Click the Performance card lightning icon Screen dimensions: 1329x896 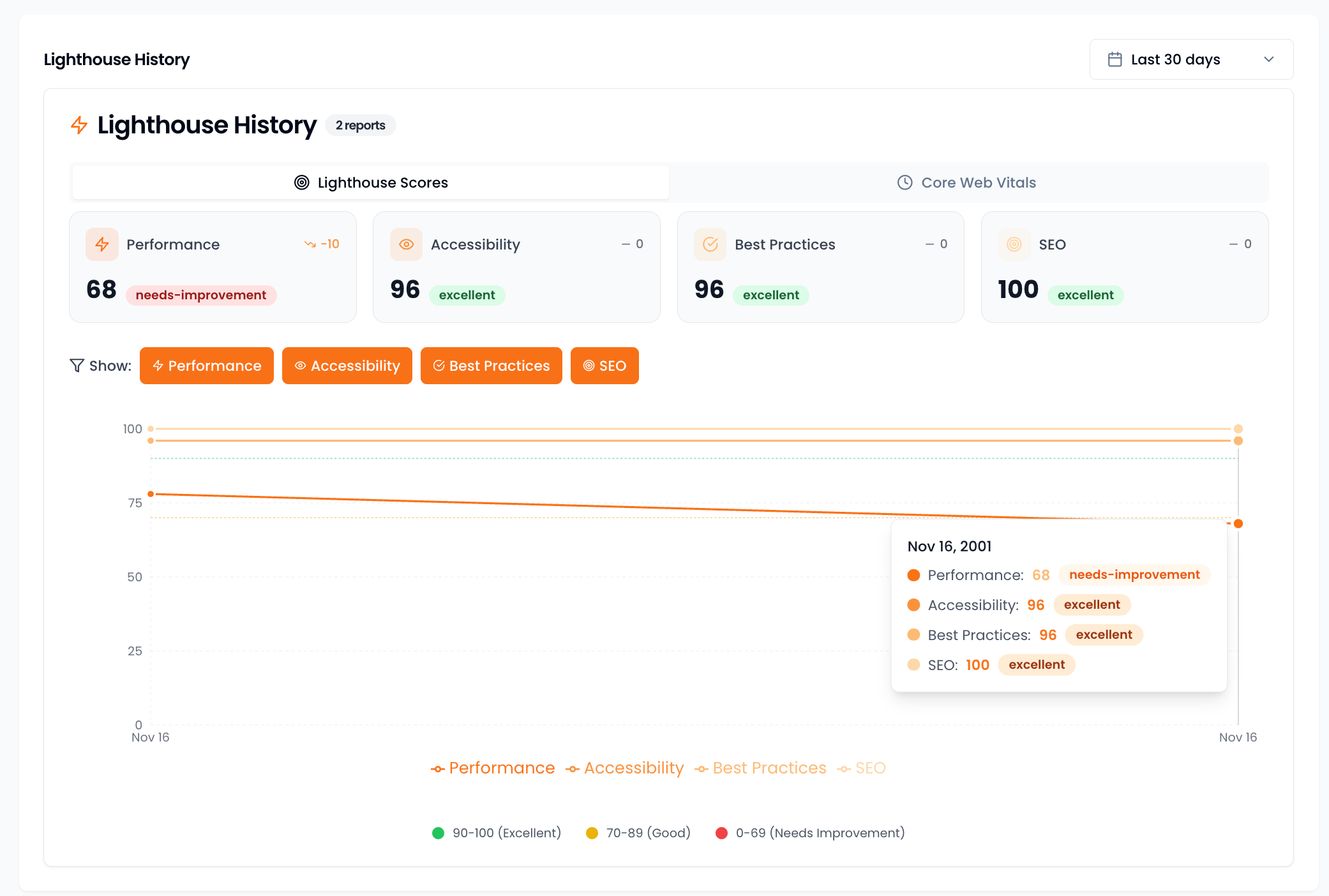(102, 244)
